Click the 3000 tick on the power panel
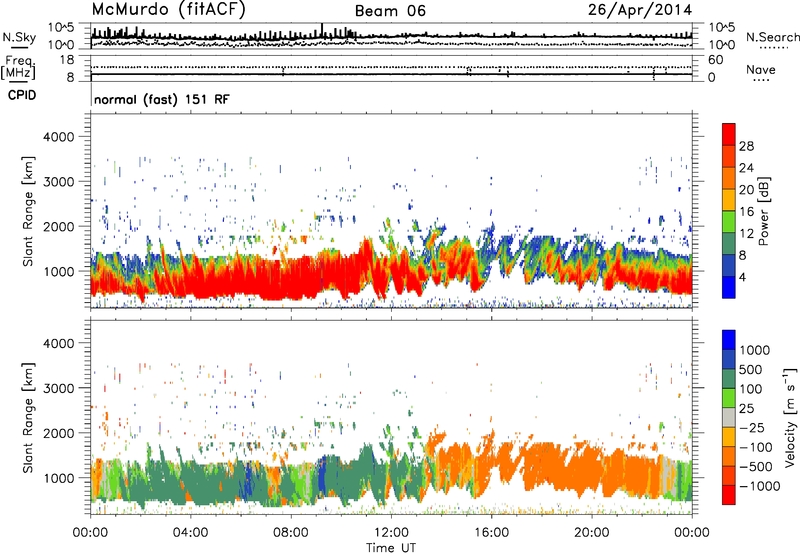The height and width of the screenshot is (554, 800). [58, 182]
